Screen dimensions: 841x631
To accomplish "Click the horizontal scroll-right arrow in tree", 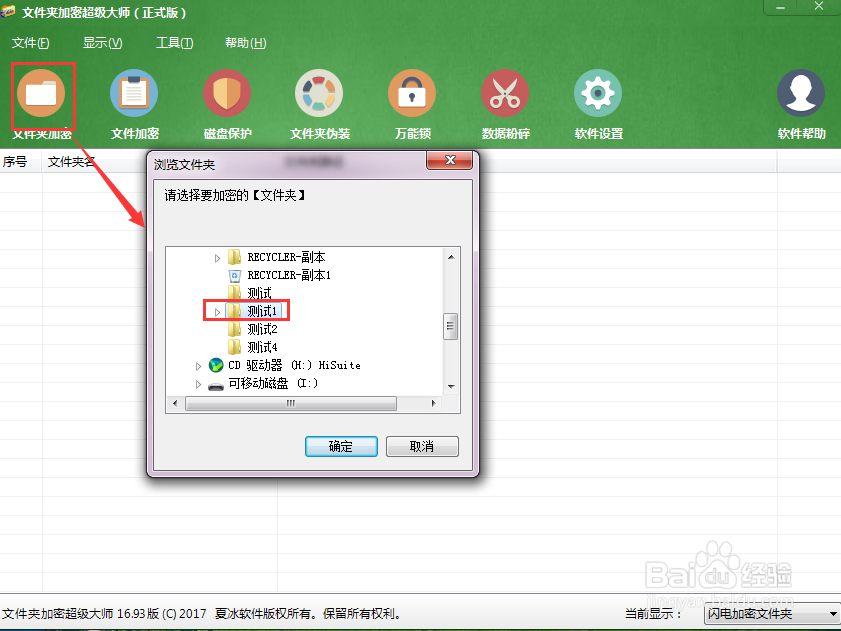I will [x=433, y=403].
